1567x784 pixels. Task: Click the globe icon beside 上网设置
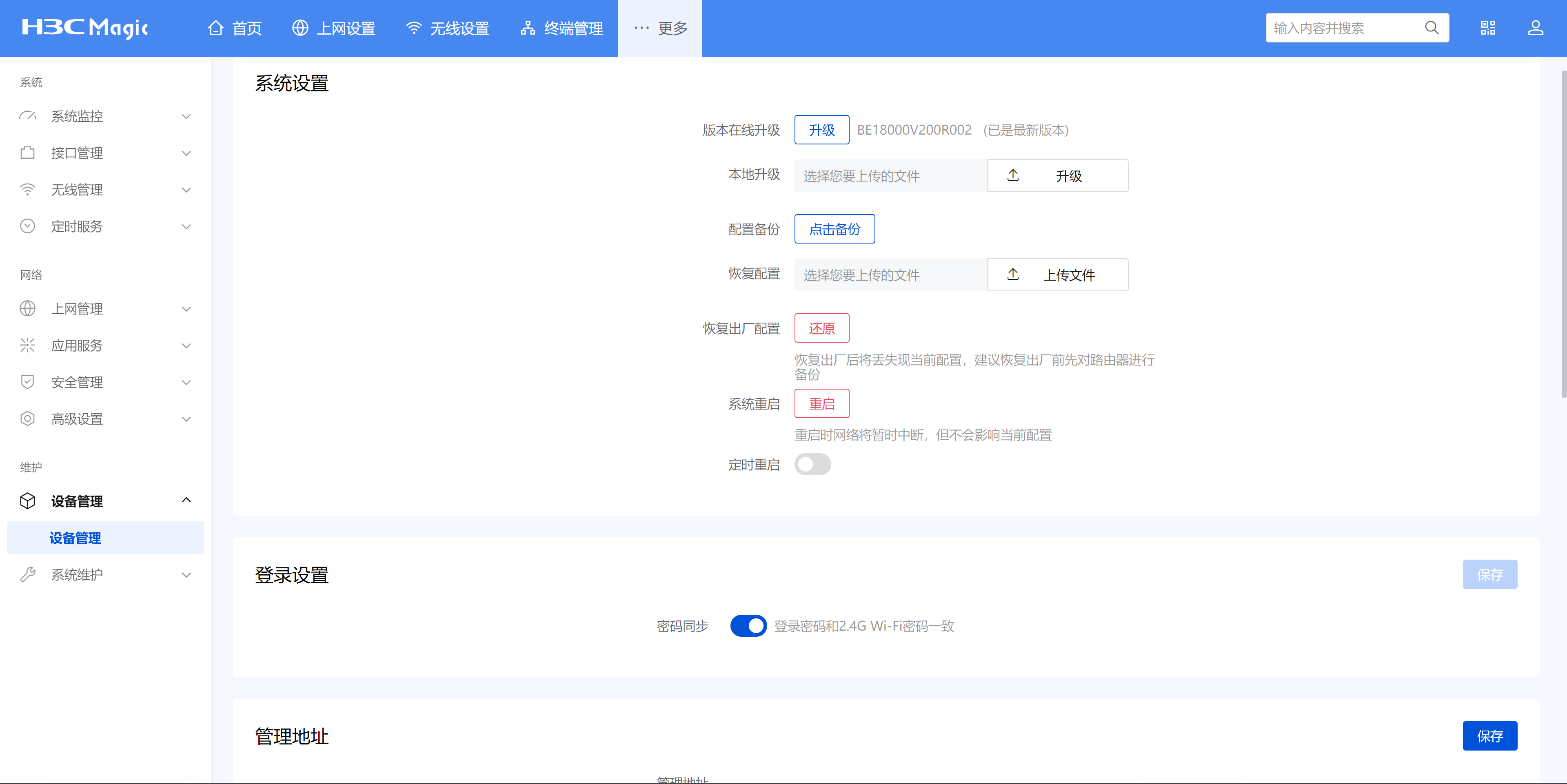(x=300, y=28)
